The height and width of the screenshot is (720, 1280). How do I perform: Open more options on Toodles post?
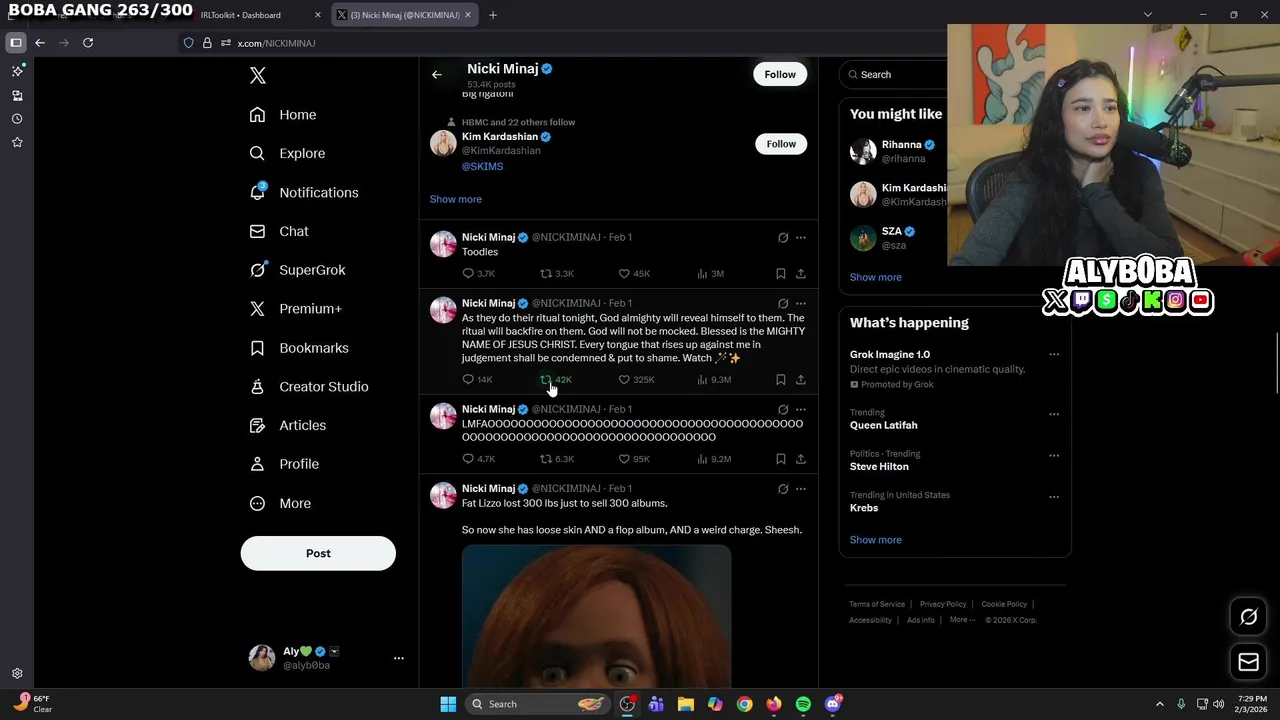(801, 238)
